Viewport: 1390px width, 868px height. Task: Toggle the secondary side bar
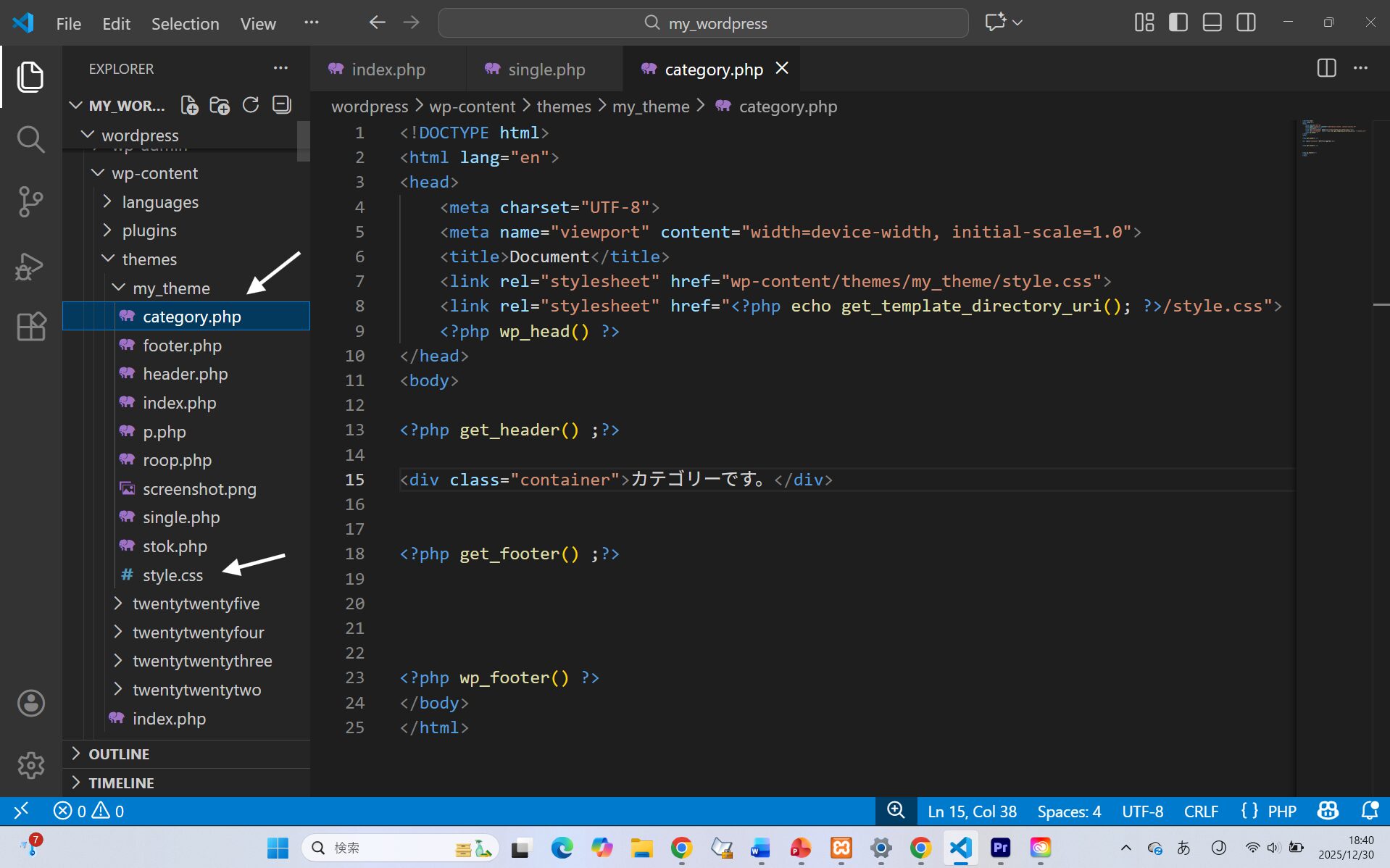[1246, 22]
